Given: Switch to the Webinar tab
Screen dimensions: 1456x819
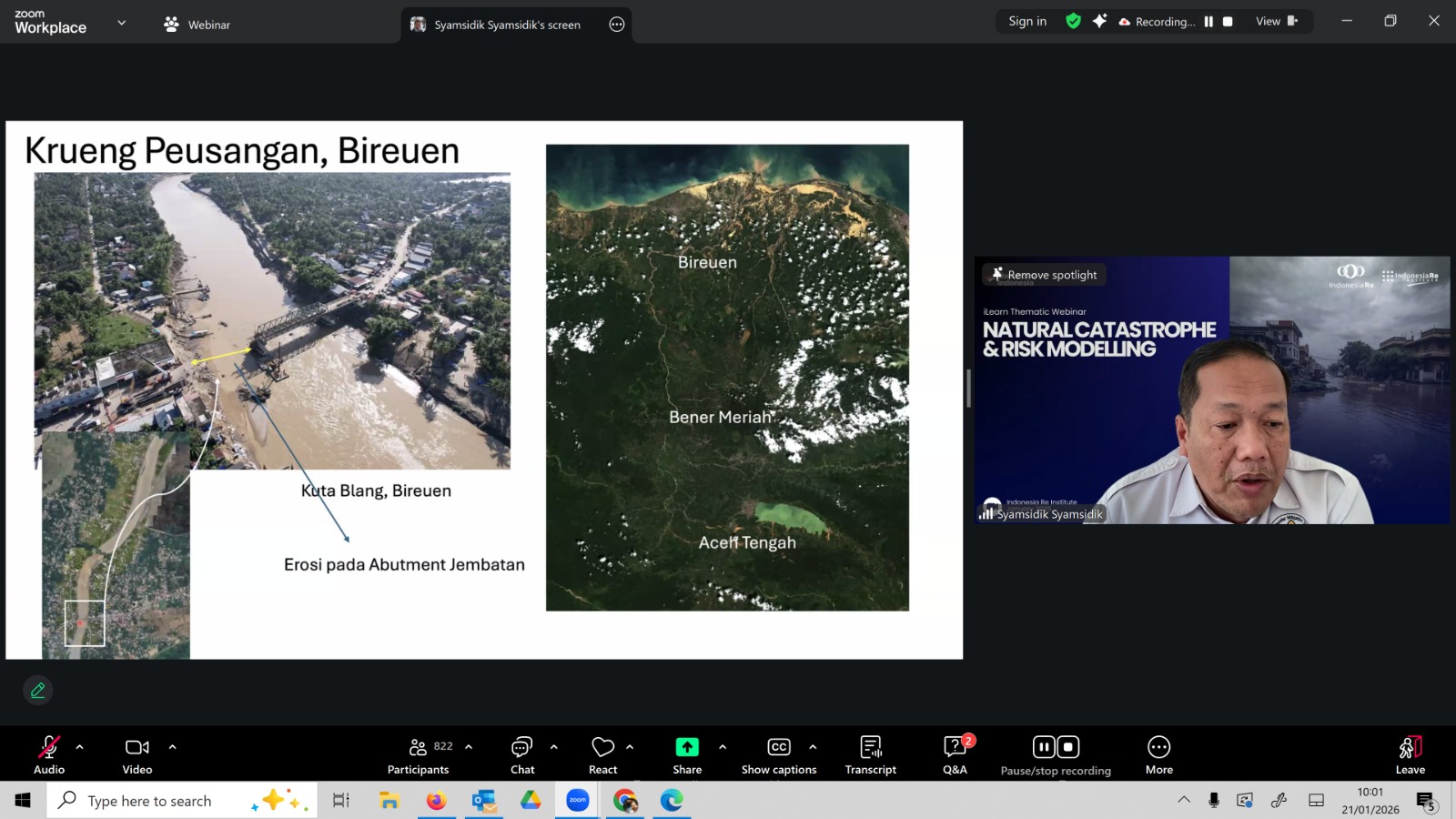Looking at the screenshot, I should tap(197, 25).
